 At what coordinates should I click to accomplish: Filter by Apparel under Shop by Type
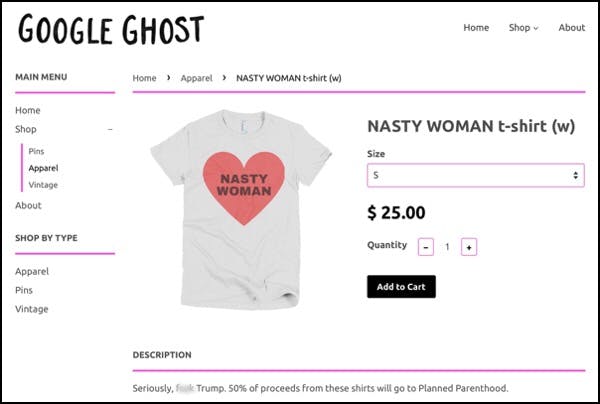pyautogui.click(x=32, y=271)
